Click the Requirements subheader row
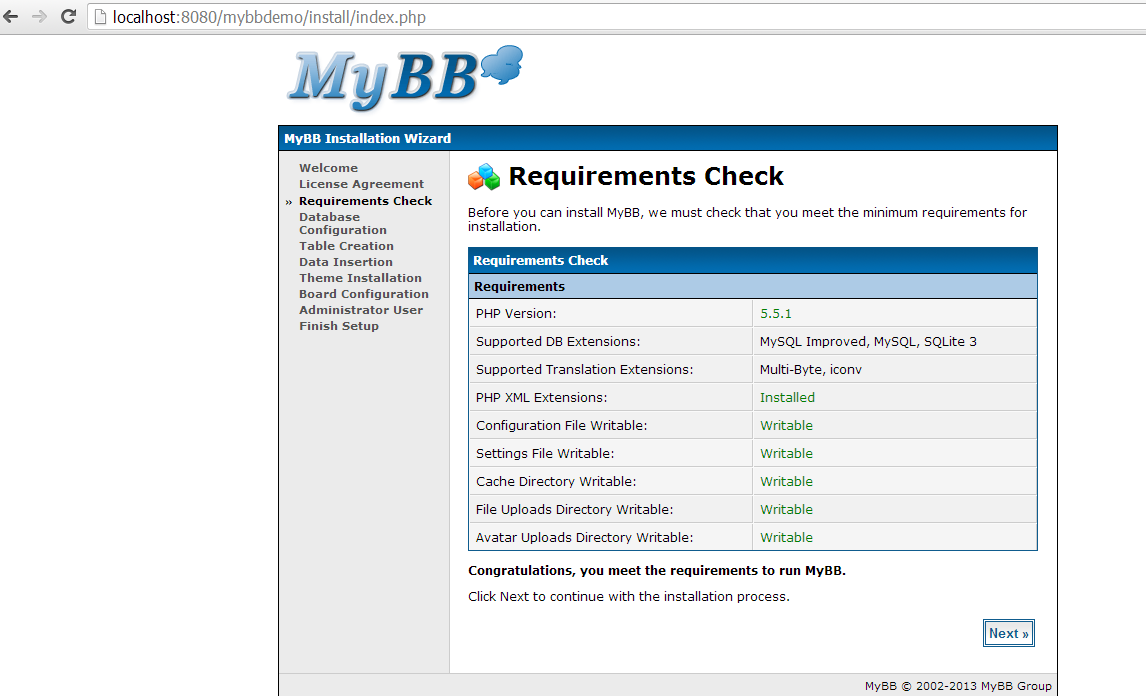 (753, 287)
